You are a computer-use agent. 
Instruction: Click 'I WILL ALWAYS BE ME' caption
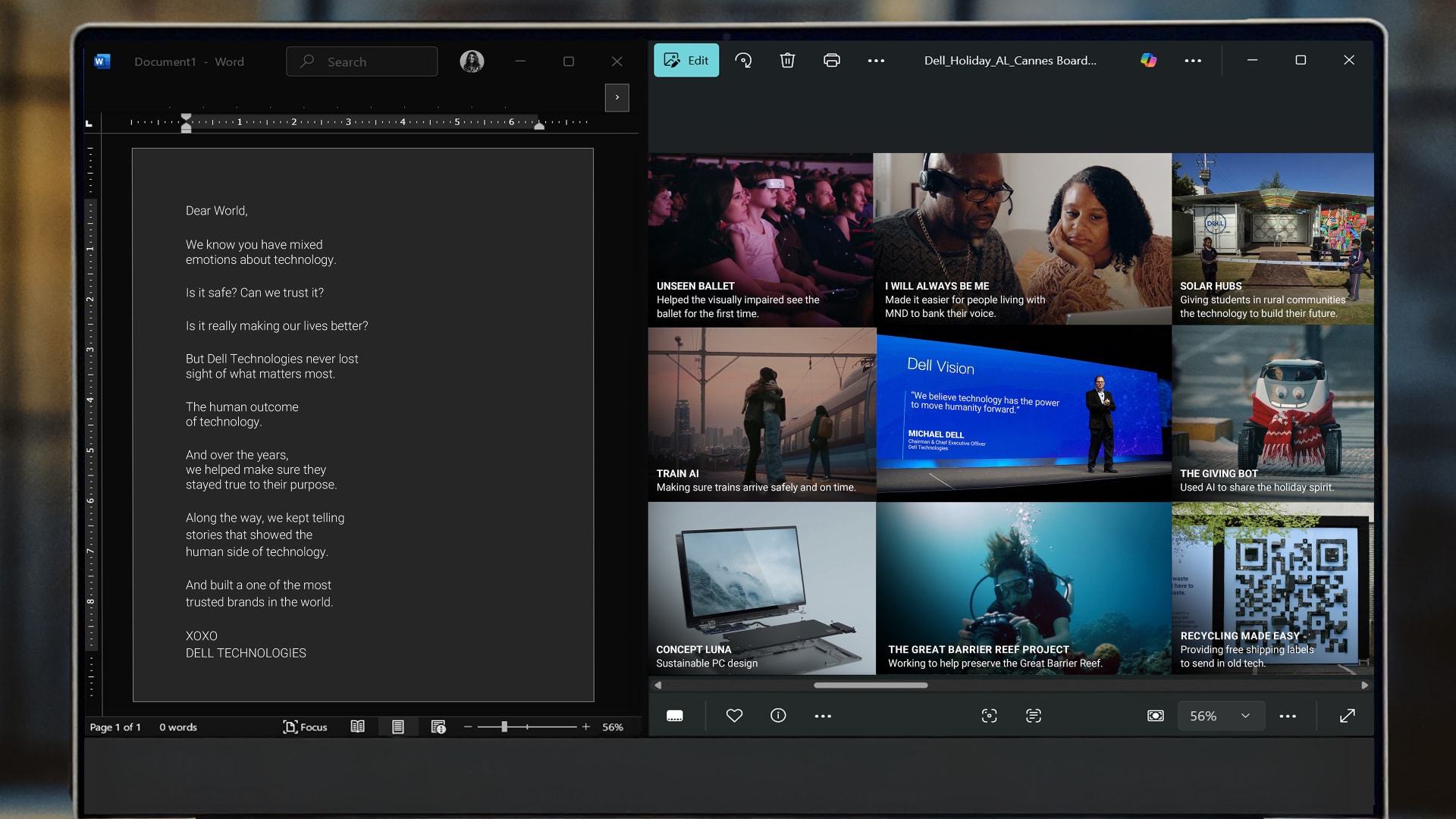[937, 286]
